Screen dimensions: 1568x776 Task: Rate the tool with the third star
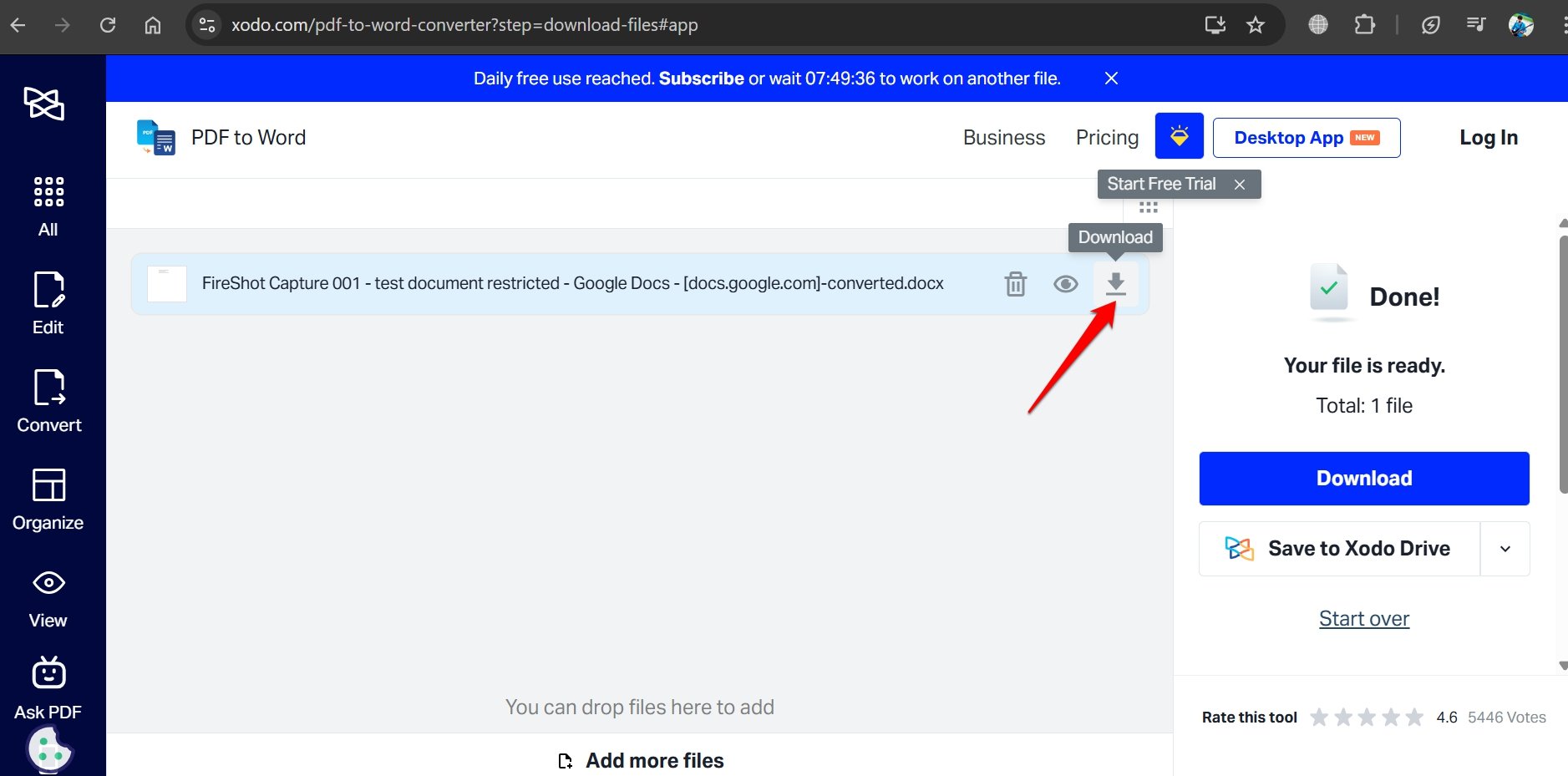tap(1367, 718)
